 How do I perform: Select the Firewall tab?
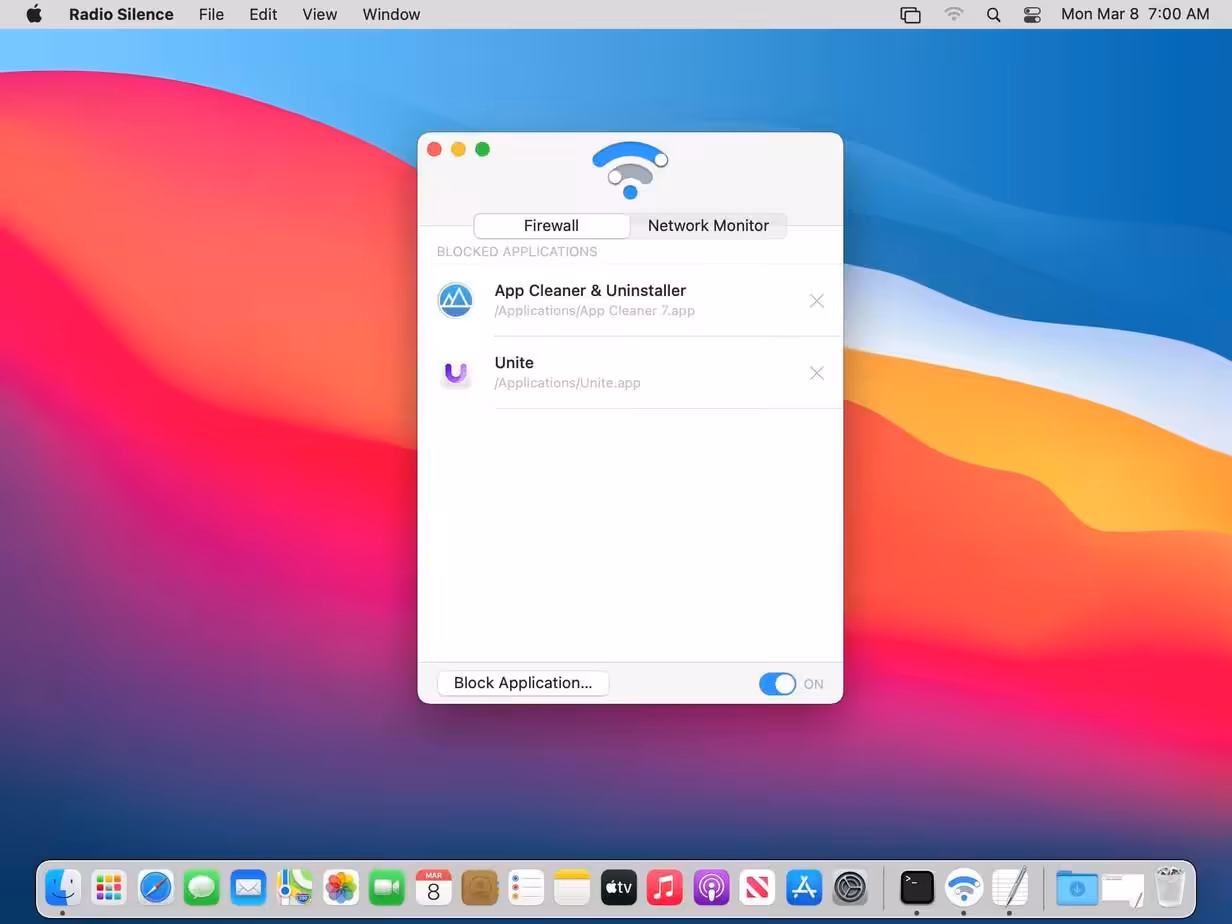tap(551, 226)
